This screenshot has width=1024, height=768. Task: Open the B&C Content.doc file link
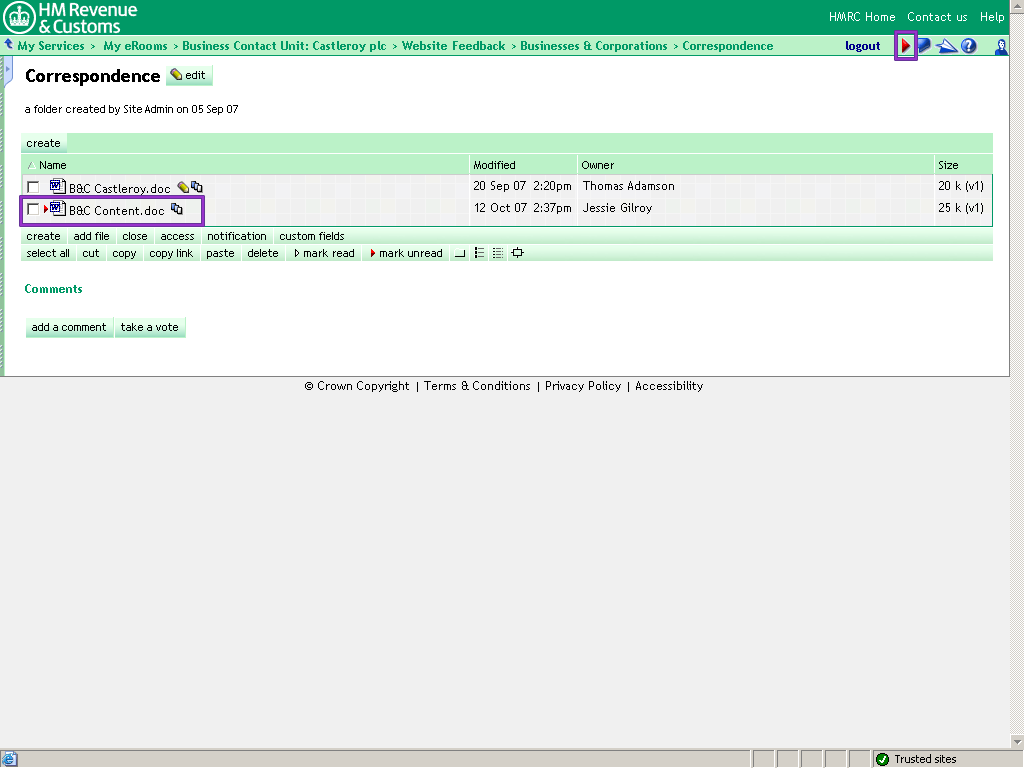(x=116, y=211)
